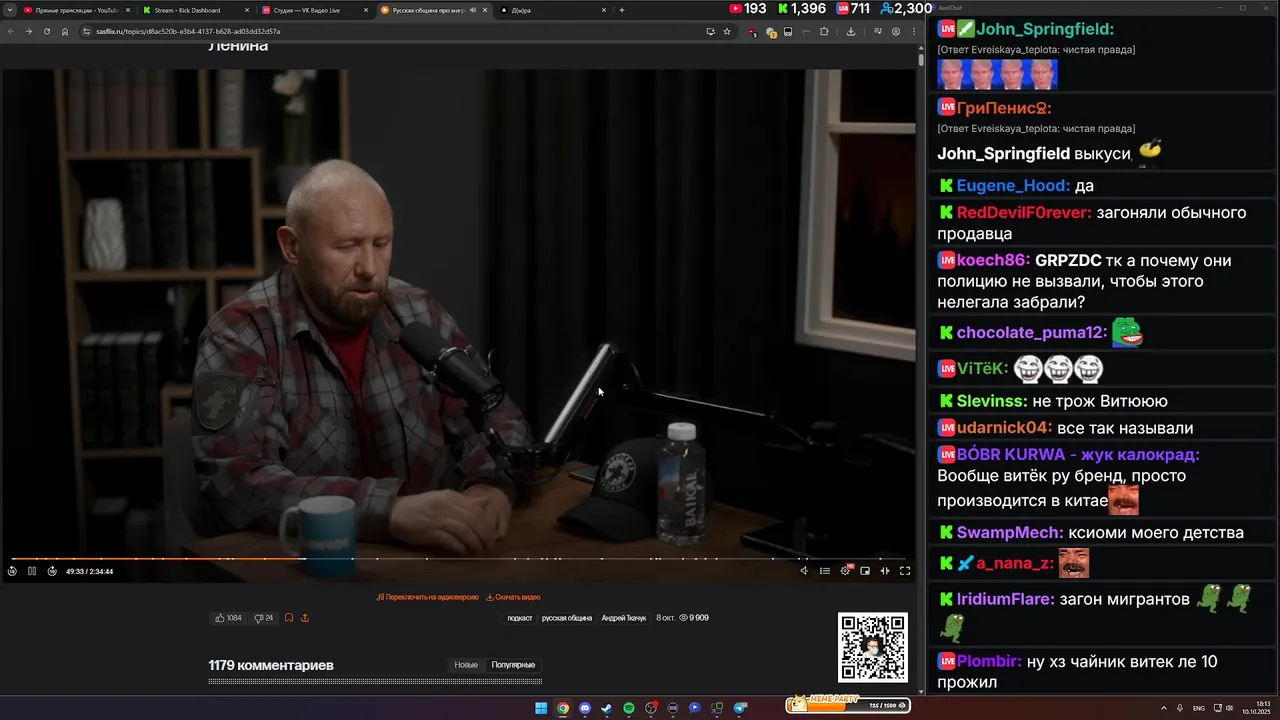1280x720 pixels.
Task: Open the русская община tag
Action: pos(567,618)
